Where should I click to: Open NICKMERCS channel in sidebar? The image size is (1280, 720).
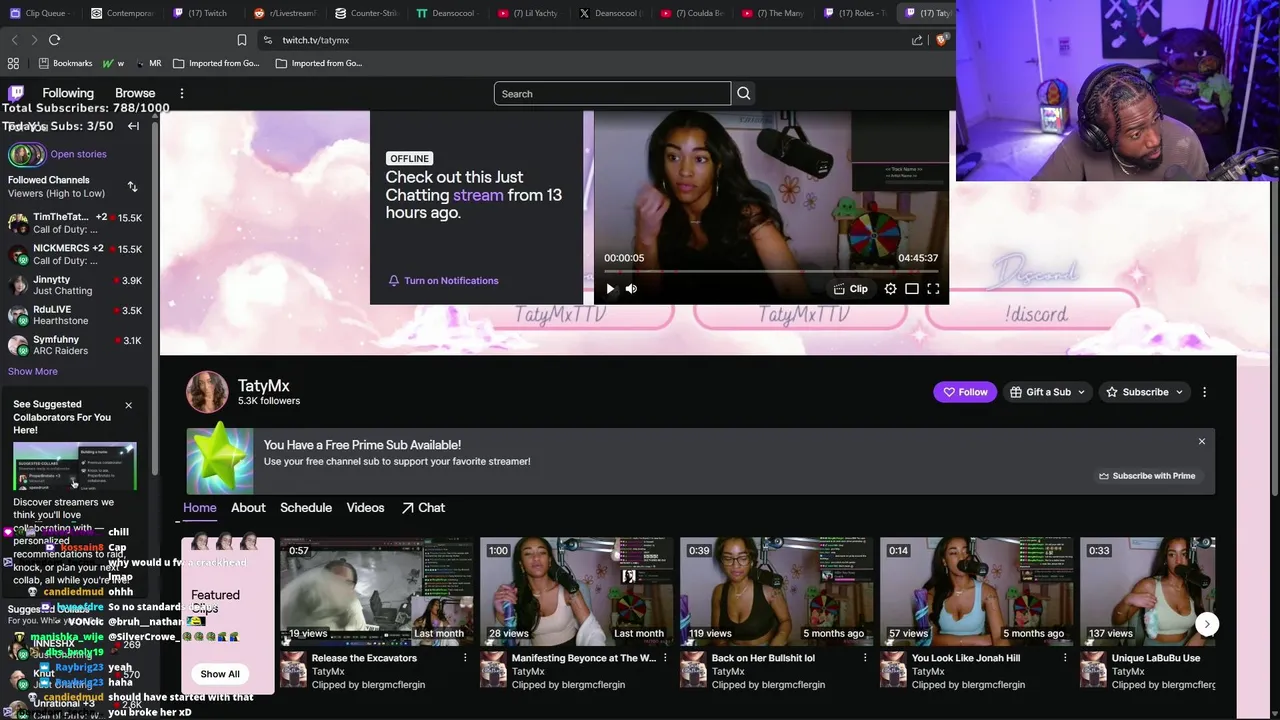tap(75, 254)
